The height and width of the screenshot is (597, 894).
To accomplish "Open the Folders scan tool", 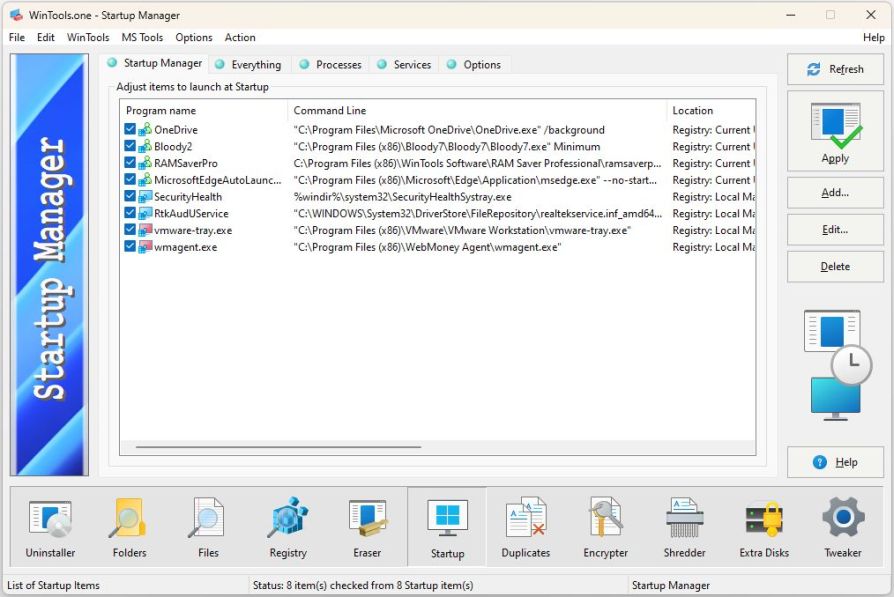I will tap(129, 527).
